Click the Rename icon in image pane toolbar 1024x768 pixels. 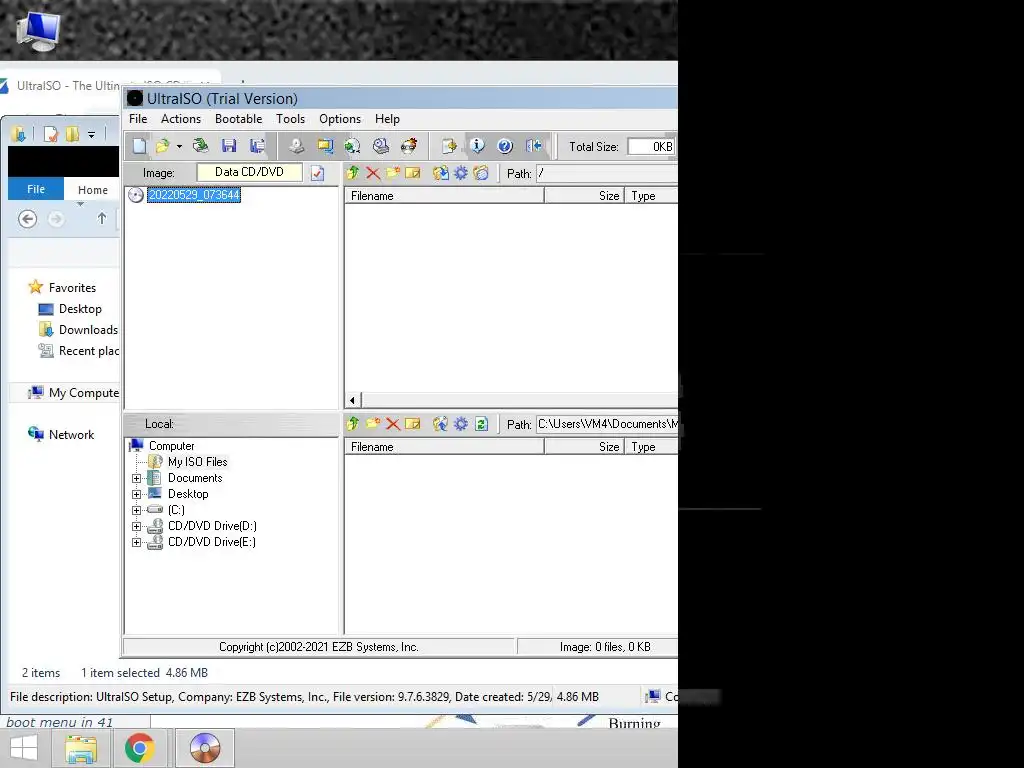pos(413,173)
